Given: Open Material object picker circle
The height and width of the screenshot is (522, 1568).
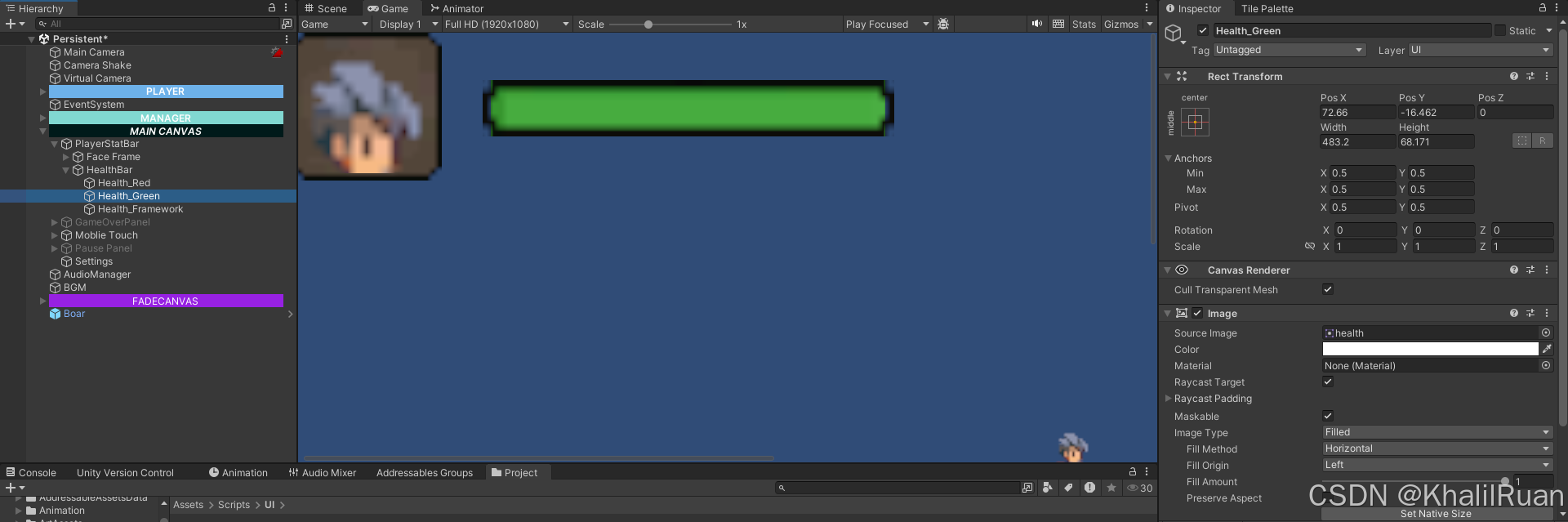Looking at the screenshot, I should pos(1546,365).
